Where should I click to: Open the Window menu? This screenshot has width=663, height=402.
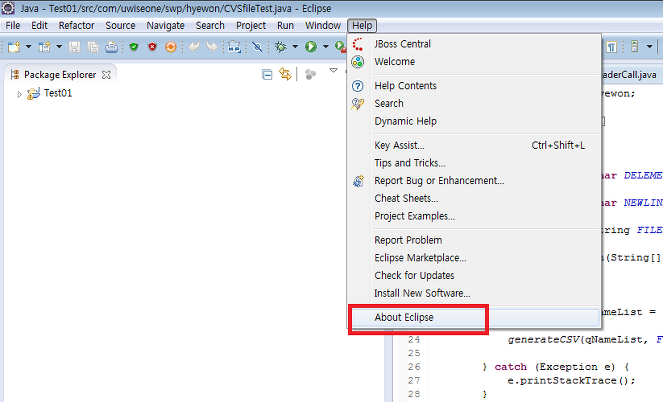(x=323, y=25)
